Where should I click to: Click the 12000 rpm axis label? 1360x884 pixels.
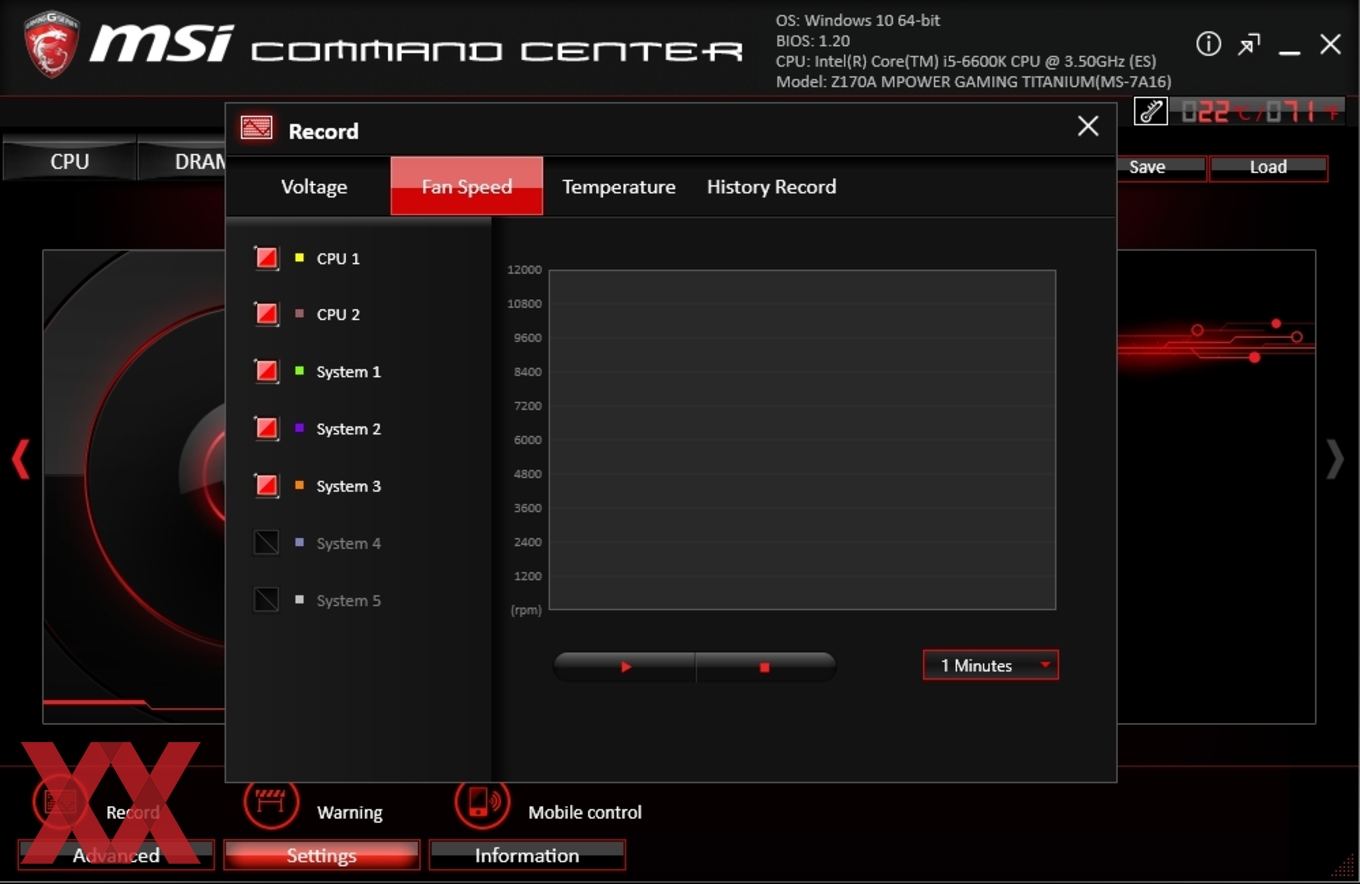[524, 269]
